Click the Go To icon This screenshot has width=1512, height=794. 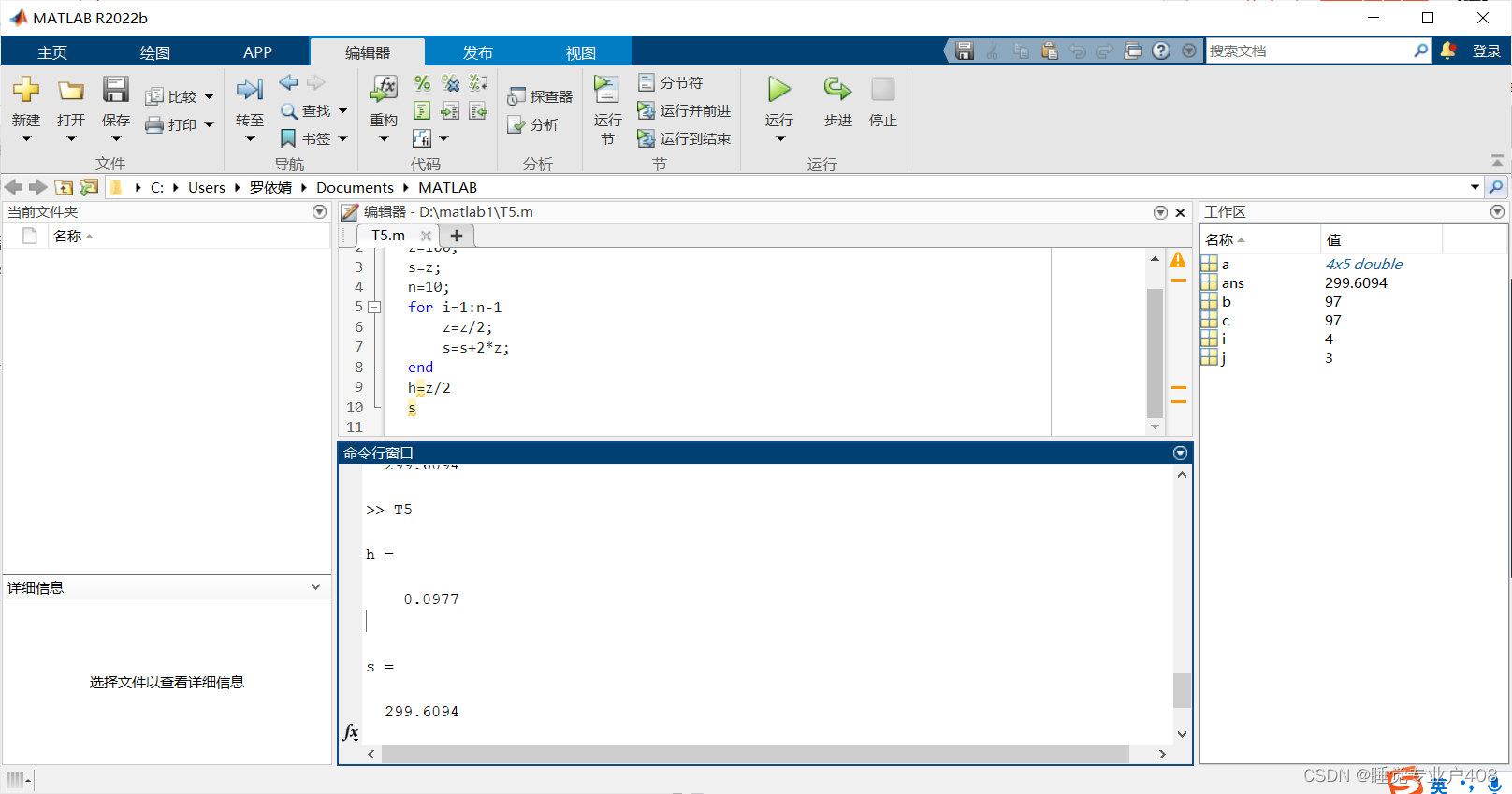coord(250,90)
